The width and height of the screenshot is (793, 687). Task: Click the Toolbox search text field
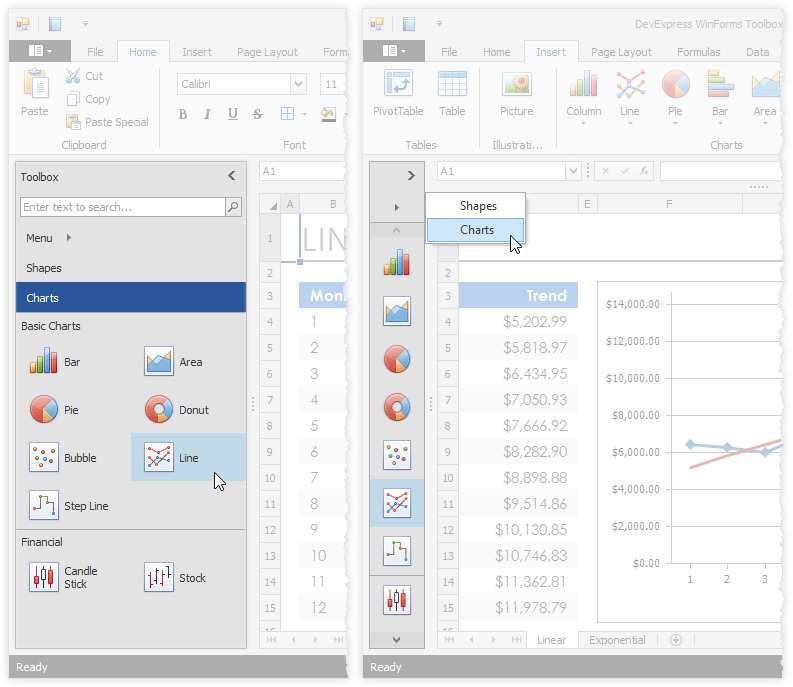[x=123, y=207]
